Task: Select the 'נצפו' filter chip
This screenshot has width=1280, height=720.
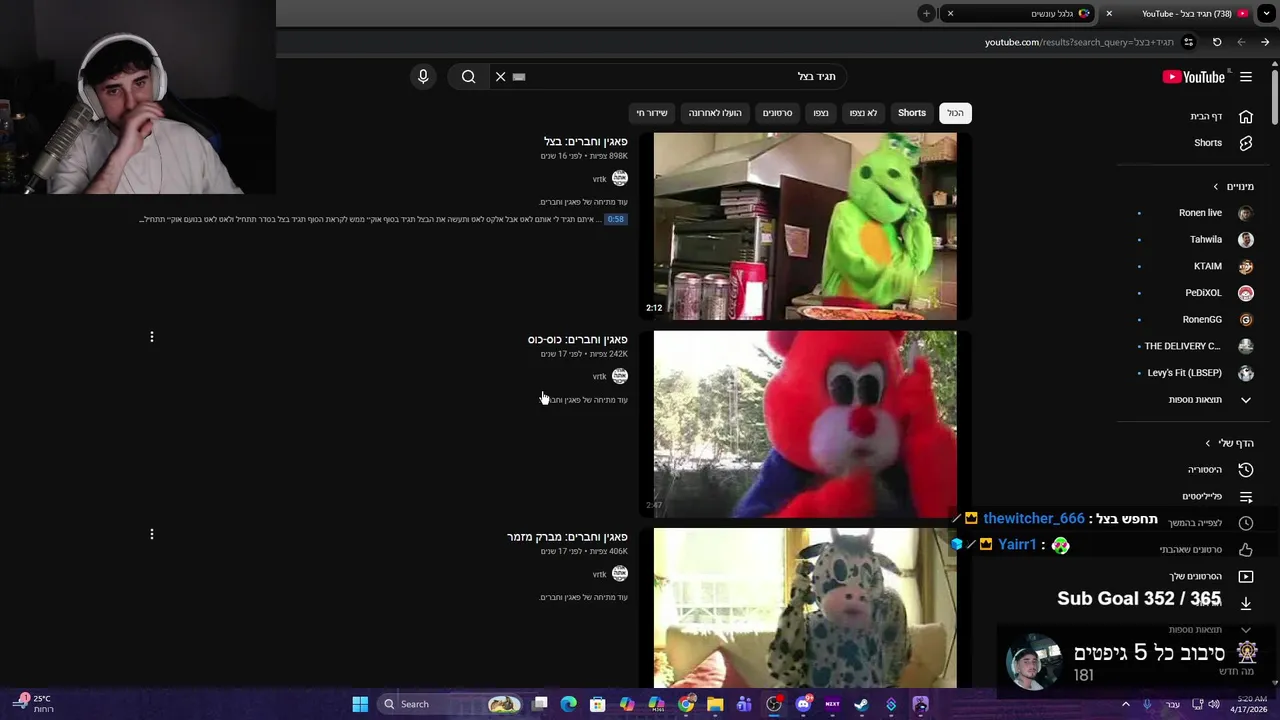Action: (821, 113)
